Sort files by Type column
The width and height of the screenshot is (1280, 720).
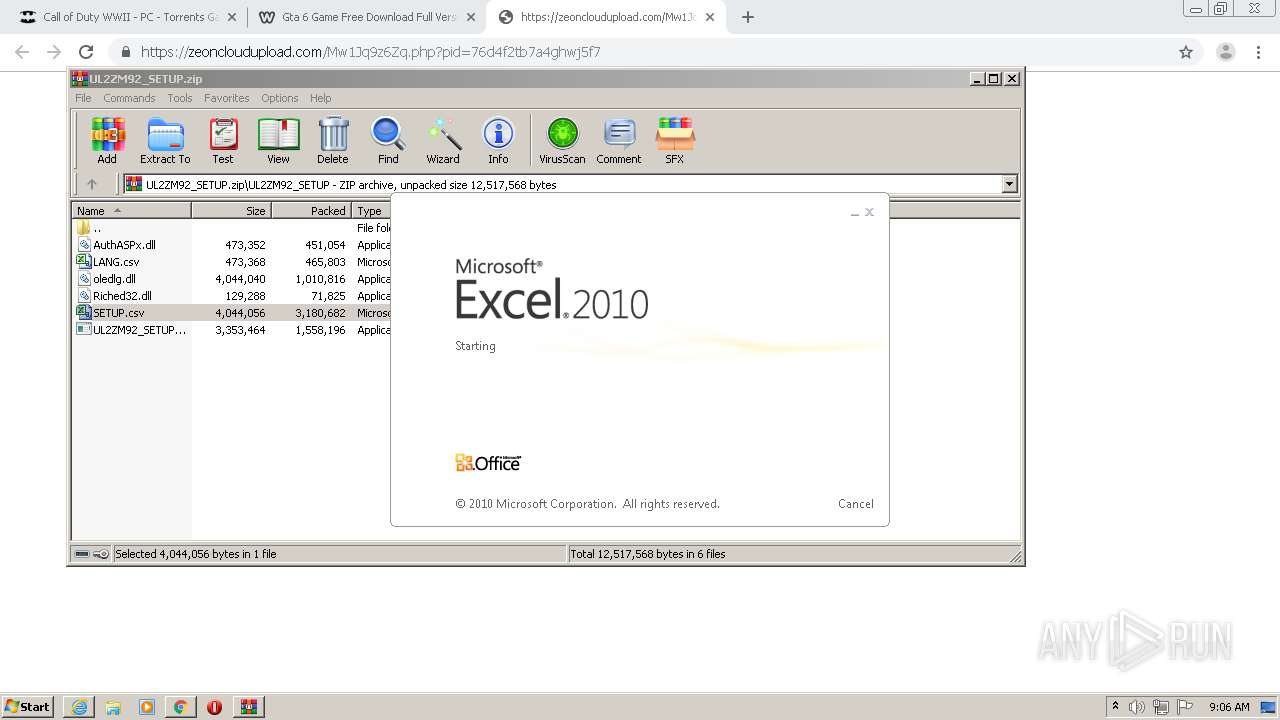tap(371, 211)
